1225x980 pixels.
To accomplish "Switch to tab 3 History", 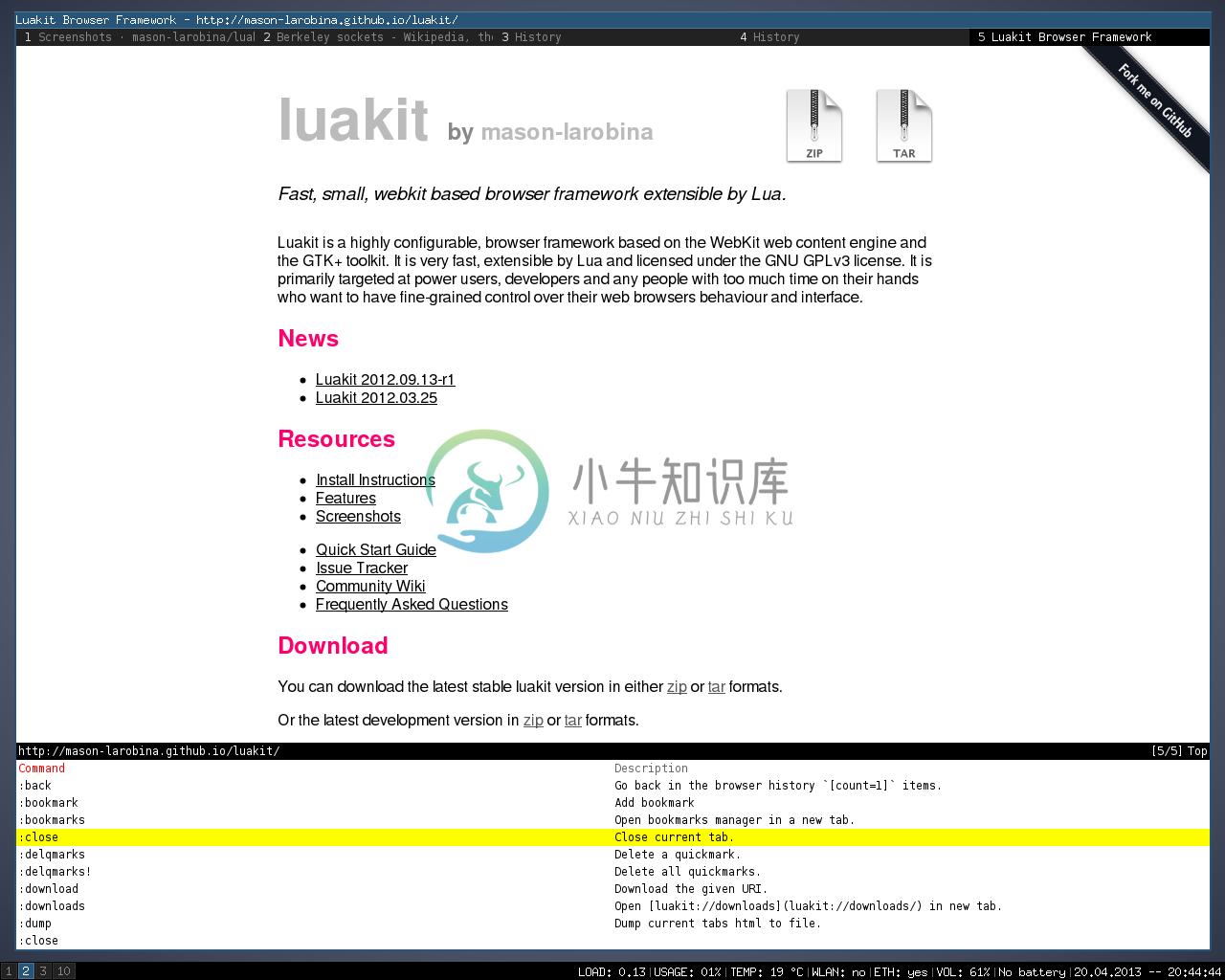I will (x=612, y=37).
